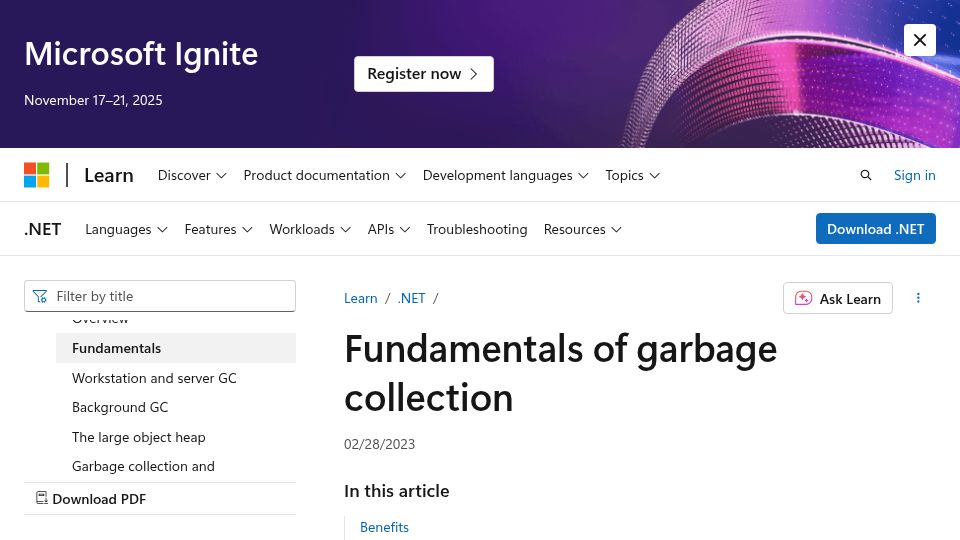Expand the APIs dropdown

point(389,229)
